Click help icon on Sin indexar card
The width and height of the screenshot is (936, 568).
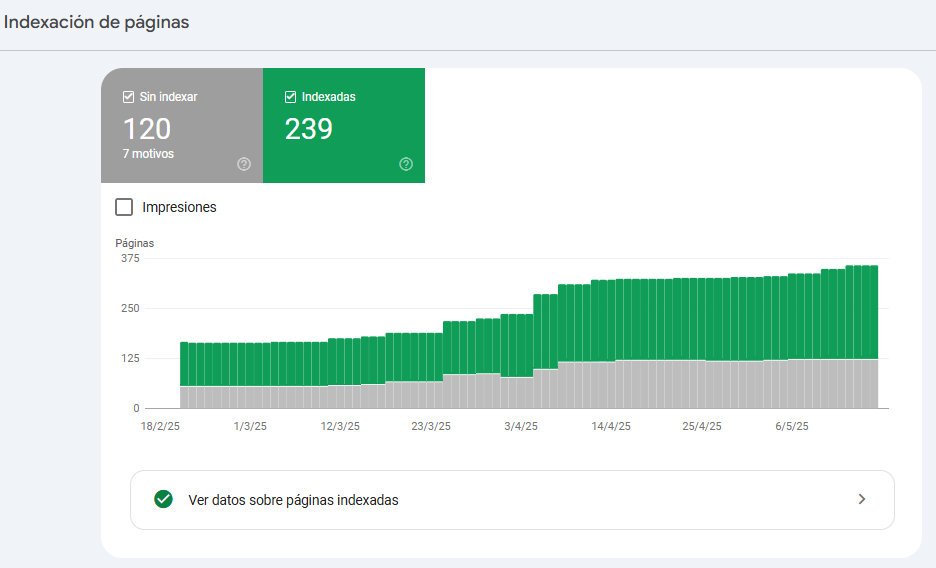(x=244, y=164)
